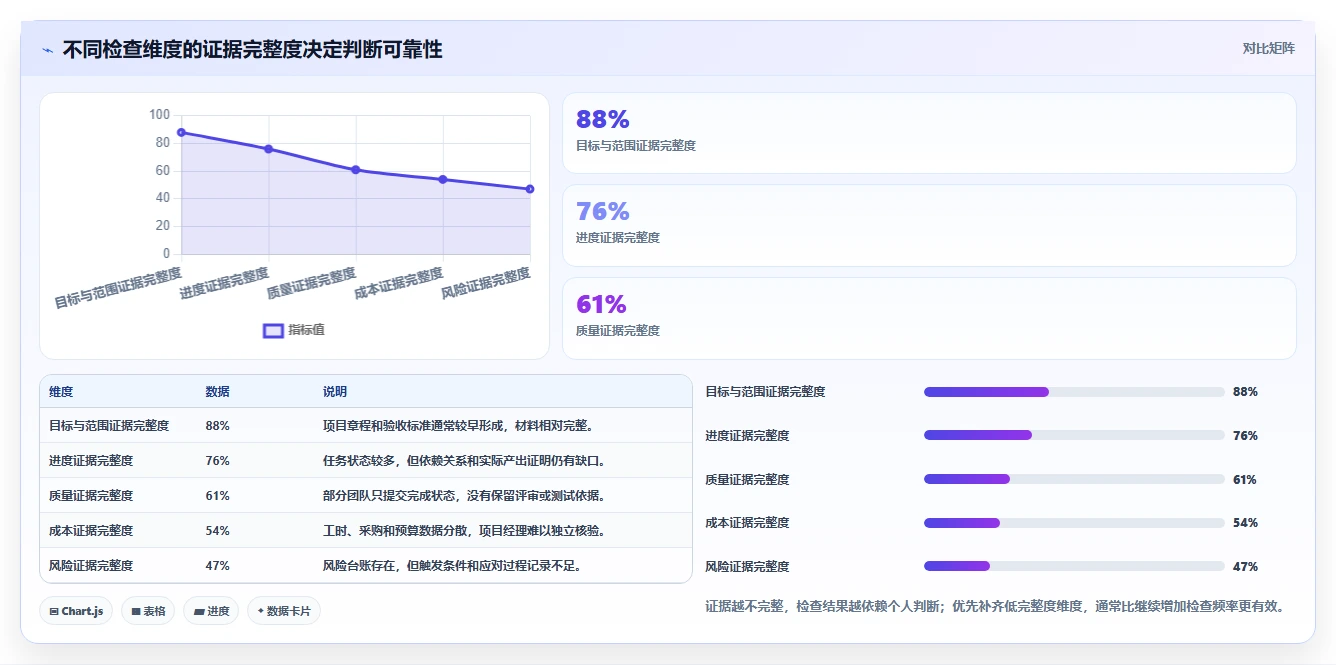The image size is (1336, 665).
Task: Click the description starting with 工时、采购和预算
Action: coord(465,531)
